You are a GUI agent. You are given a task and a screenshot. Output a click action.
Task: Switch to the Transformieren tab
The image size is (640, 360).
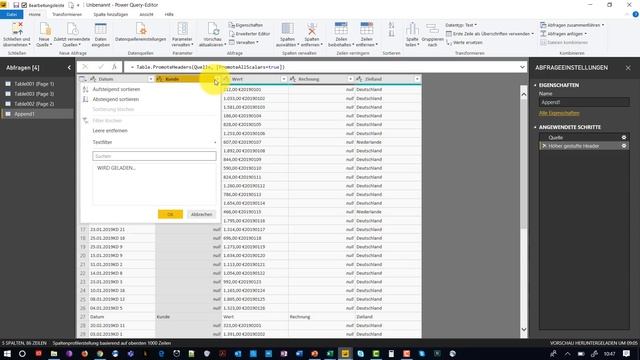click(x=67, y=14)
